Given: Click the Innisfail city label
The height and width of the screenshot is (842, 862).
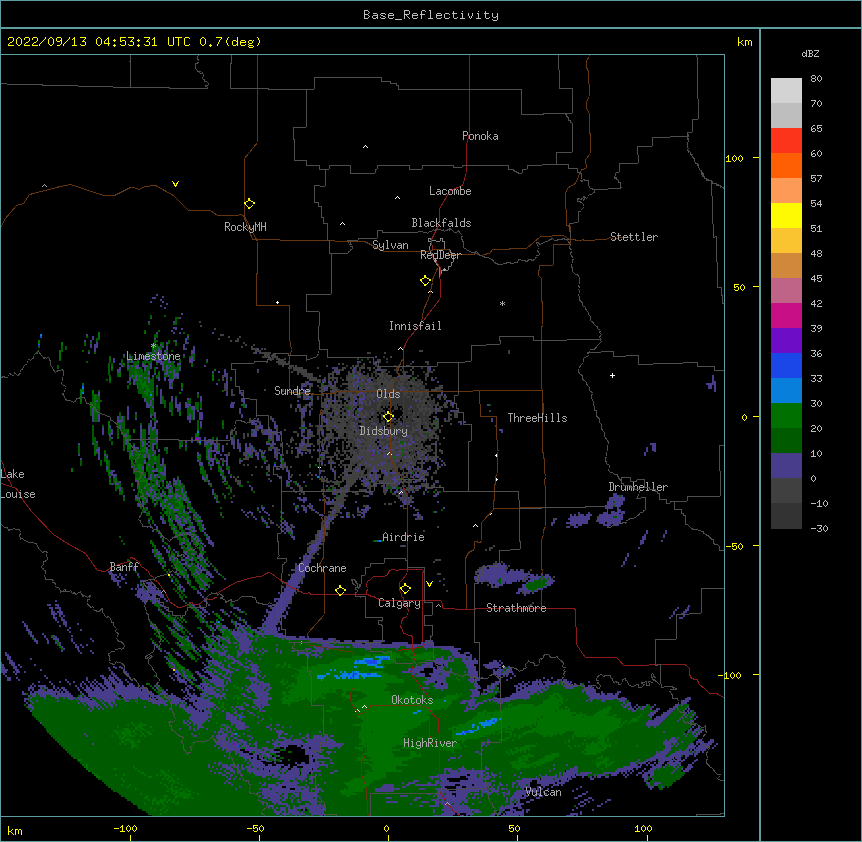Looking at the screenshot, I should [x=415, y=326].
